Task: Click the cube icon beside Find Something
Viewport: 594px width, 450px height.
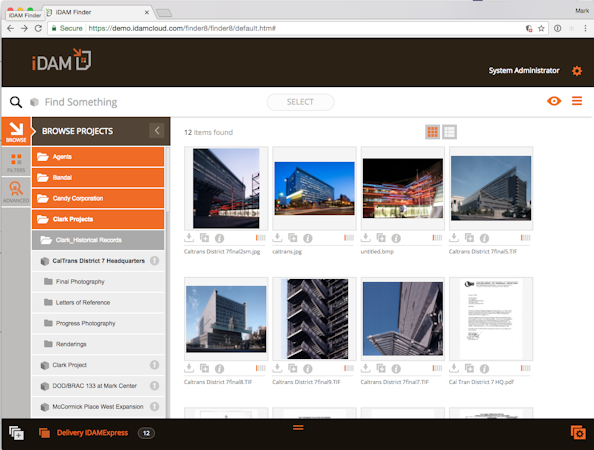Action: coord(34,102)
